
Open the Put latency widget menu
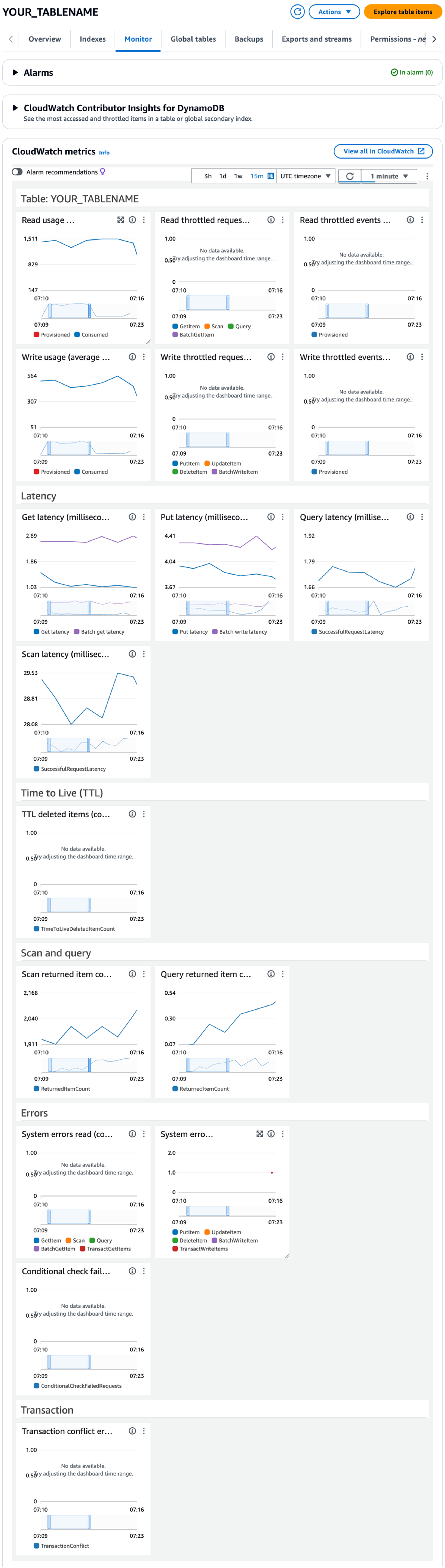(282, 517)
